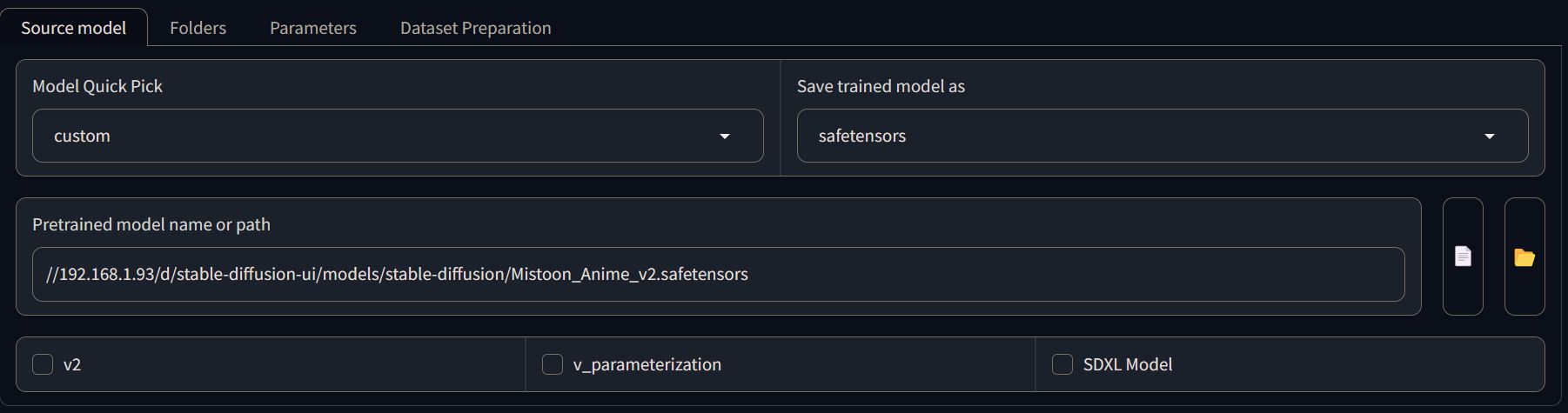Click the document file picker icon
Screen dimensions: 1568x413
pyautogui.click(x=1463, y=256)
